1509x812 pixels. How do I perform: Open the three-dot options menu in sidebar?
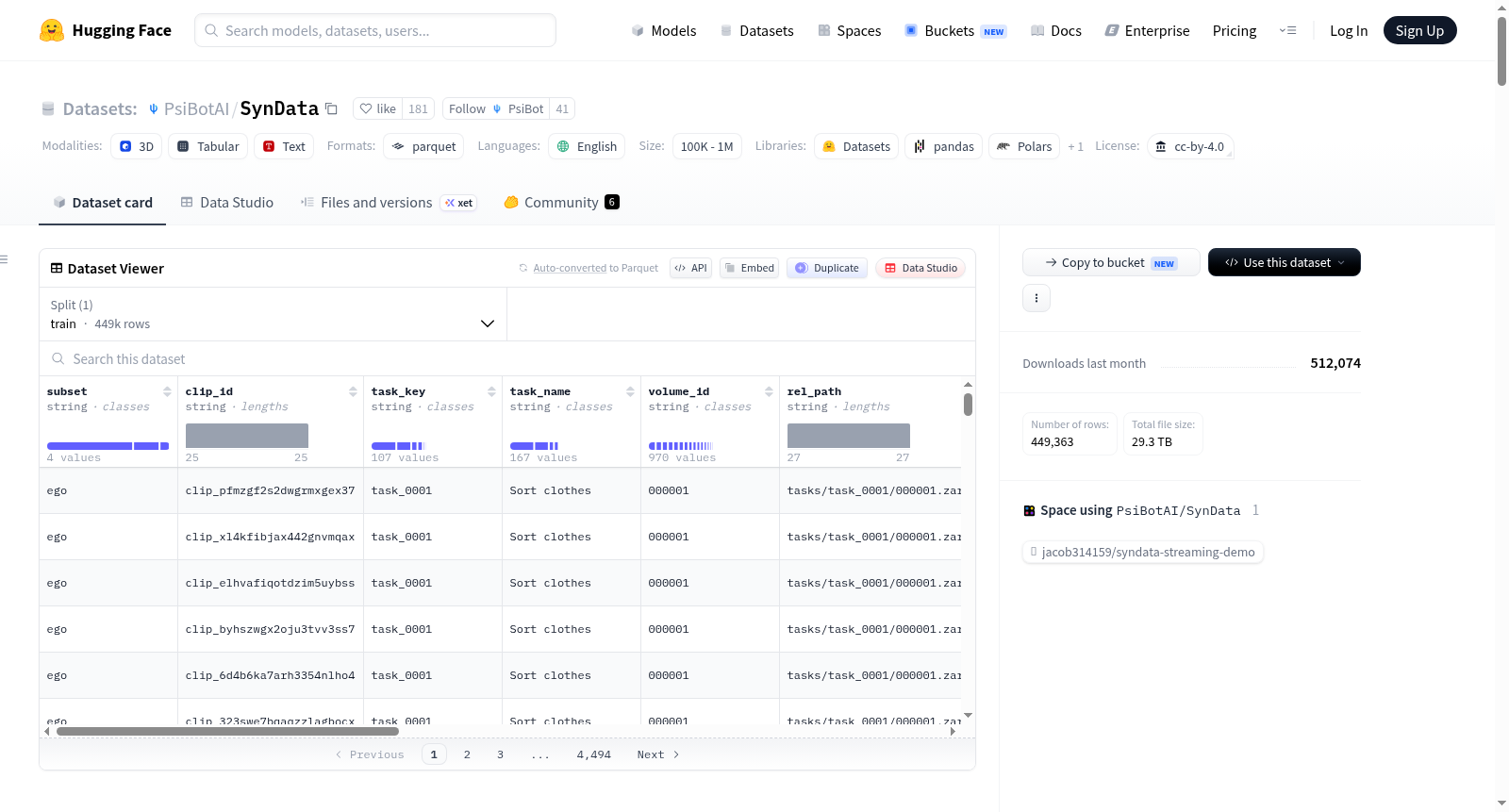[1036, 298]
